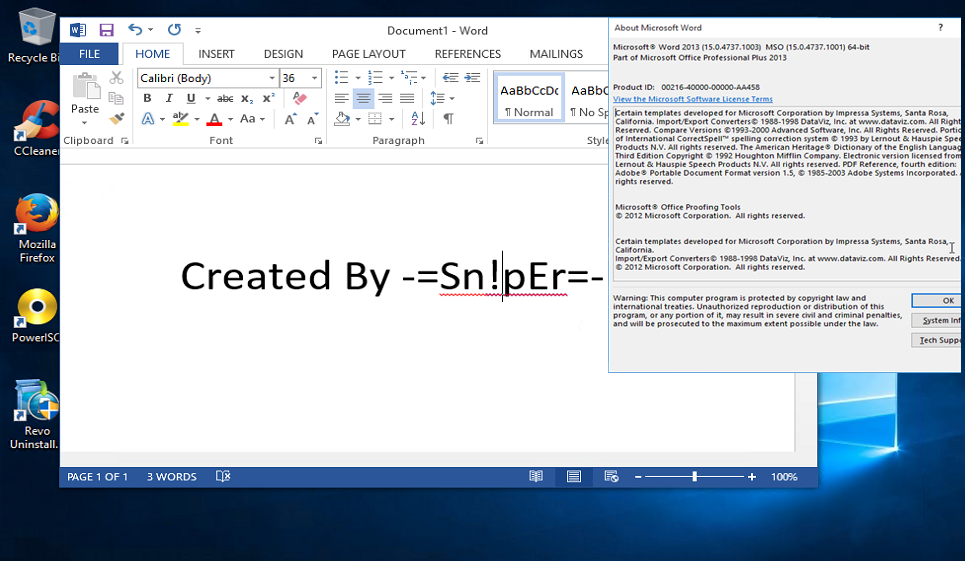Apply strikethrough with the abc icon
This screenshot has width=965, height=561.
[225, 98]
